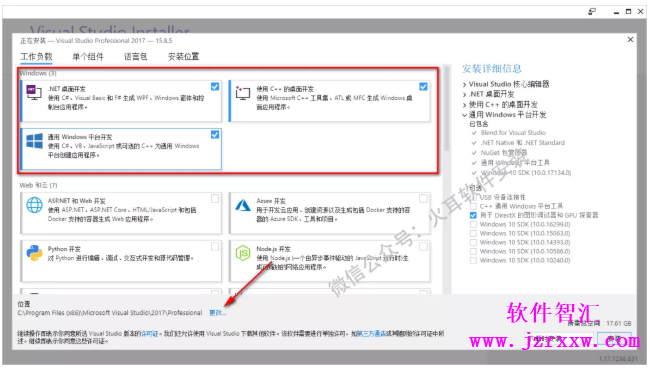
Task: Expand 使用 C++ 的桌面开发 details node
Action: tap(465, 105)
